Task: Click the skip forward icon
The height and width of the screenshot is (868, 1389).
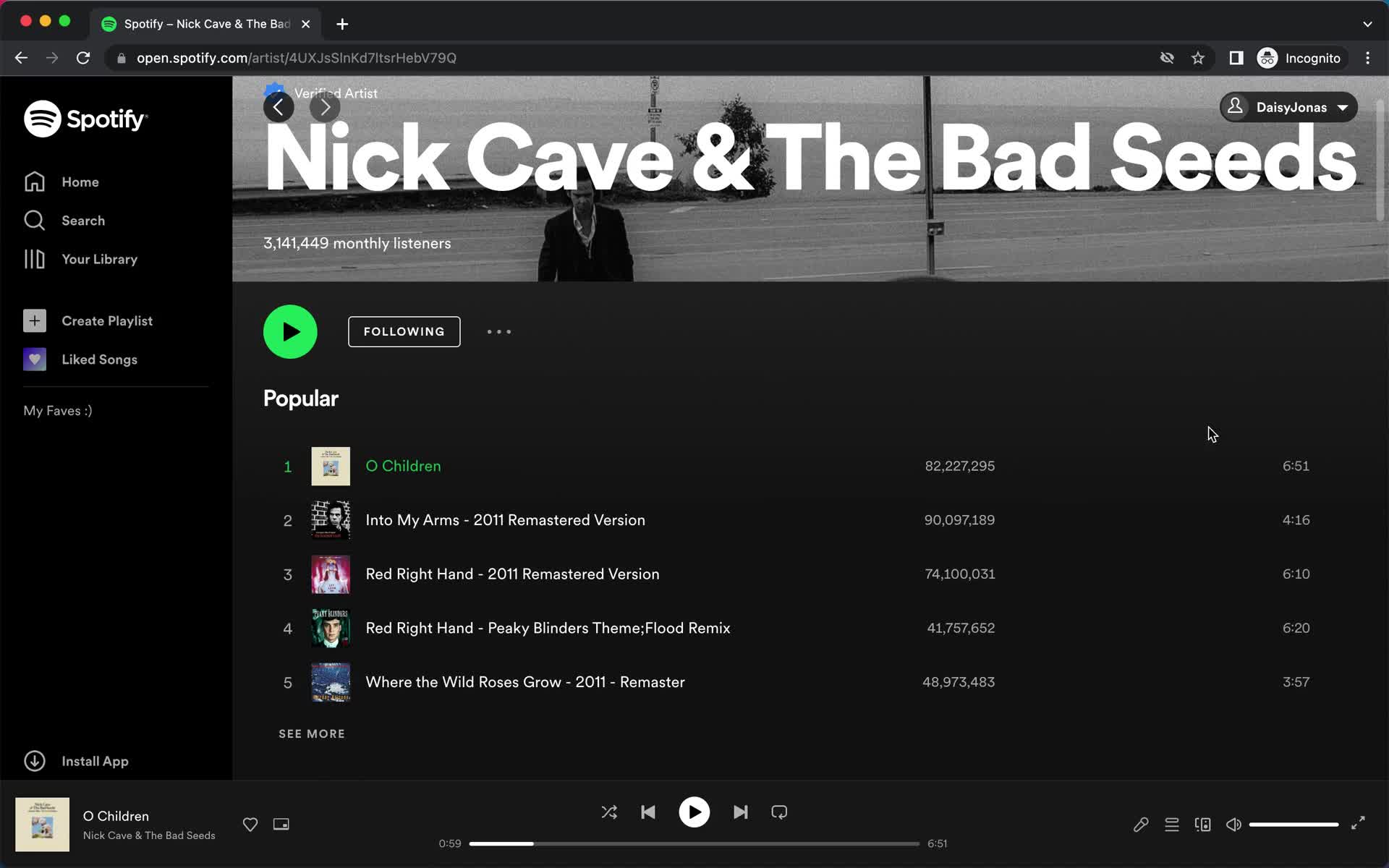Action: coord(740,812)
